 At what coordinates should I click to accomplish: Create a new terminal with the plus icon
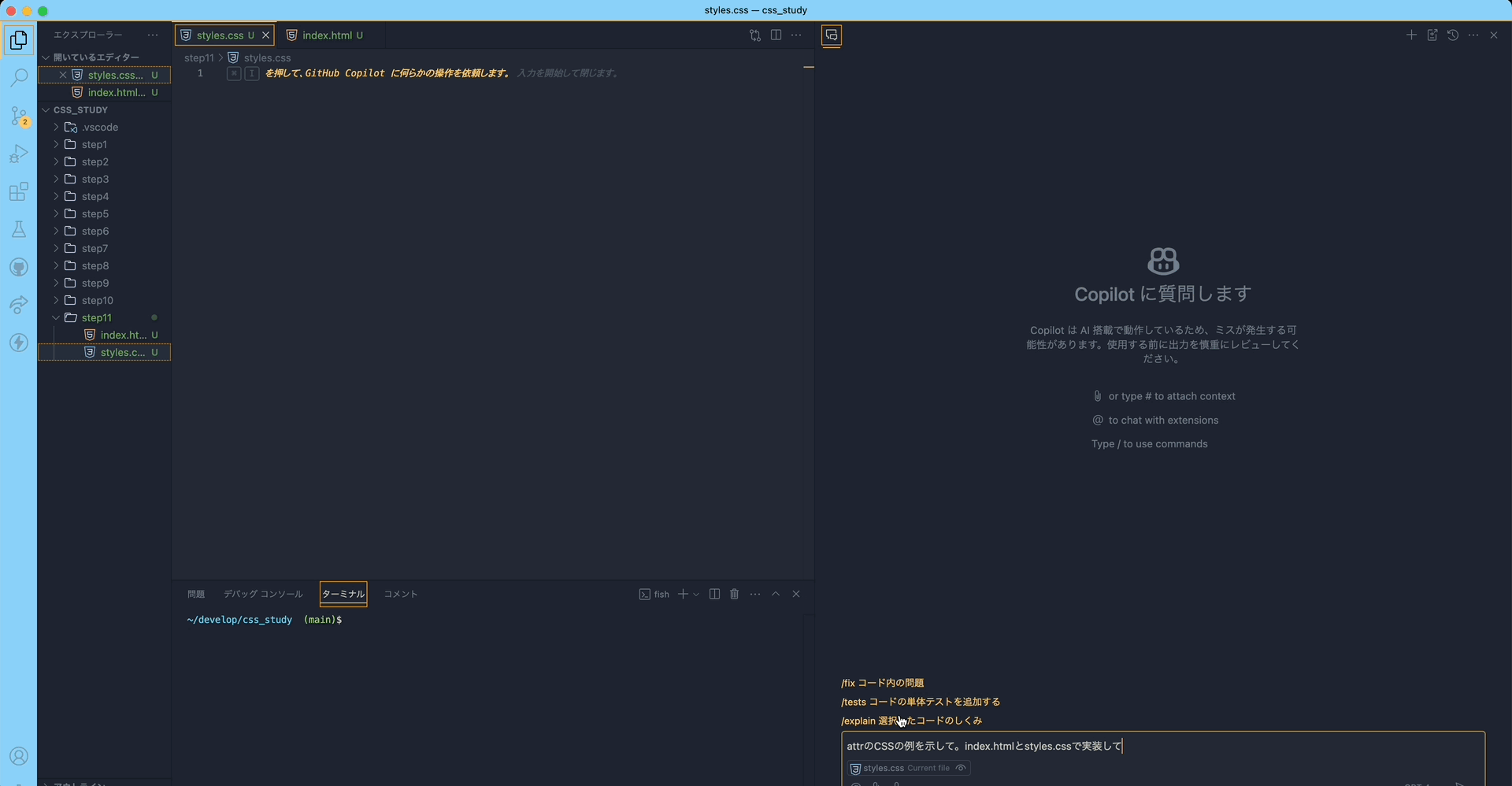coord(683,595)
